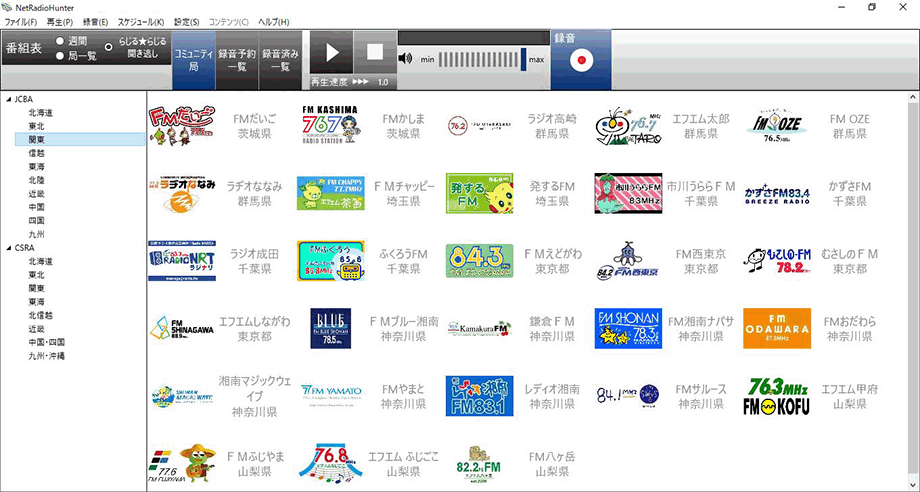Open the 再生(P) menu

(x=60, y=22)
